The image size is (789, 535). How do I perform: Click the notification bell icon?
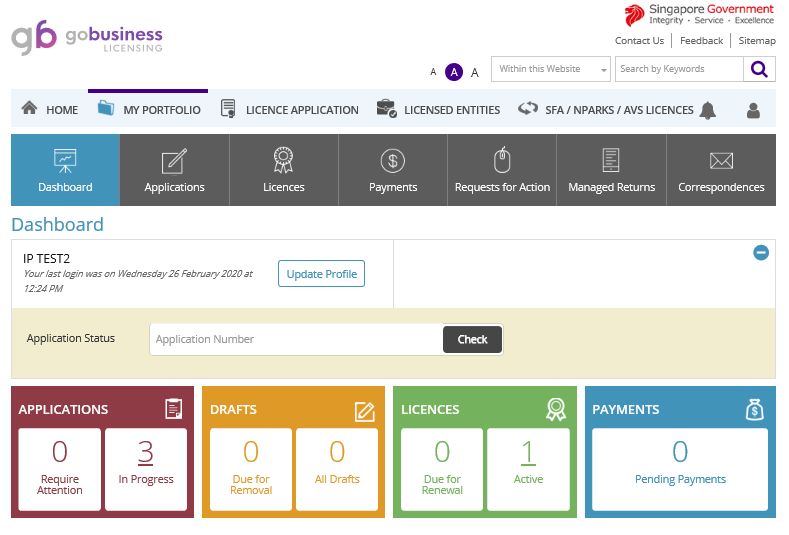click(707, 110)
